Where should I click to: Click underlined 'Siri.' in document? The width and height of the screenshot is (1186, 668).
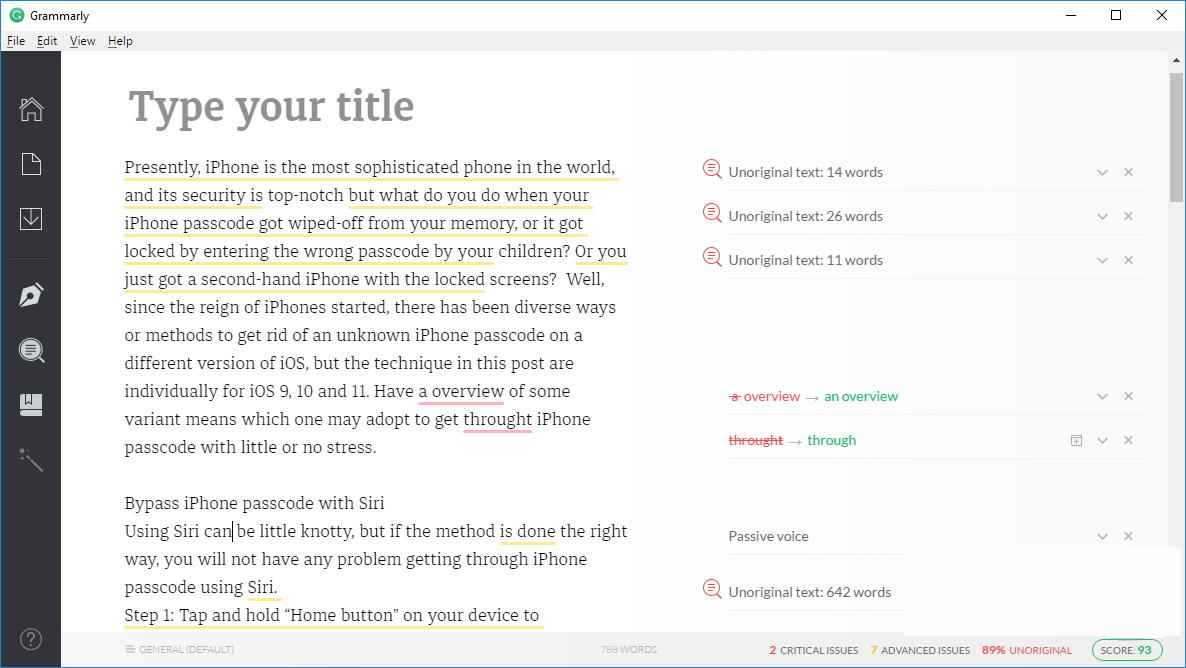(x=262, y=587)
